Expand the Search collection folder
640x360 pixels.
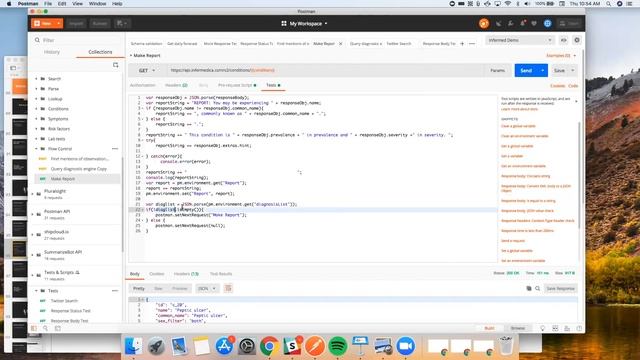click(x=54, y=79)
